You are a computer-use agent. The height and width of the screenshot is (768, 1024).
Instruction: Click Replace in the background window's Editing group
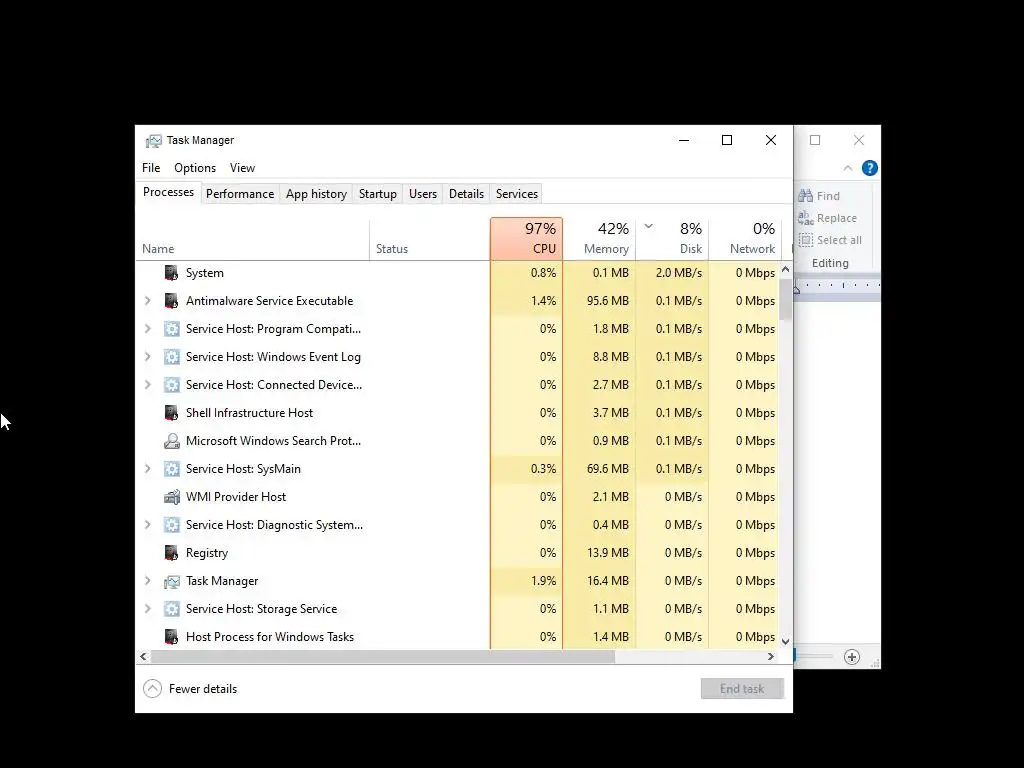click(827, 218)
